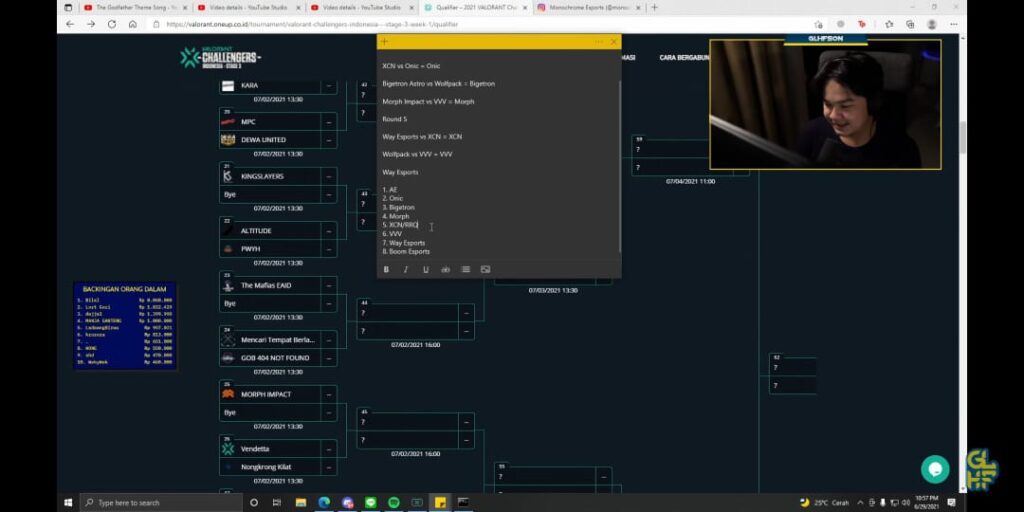Screen dimensions: 1024x512
Task: Select the ALTITUDE team entry
Action: 278,231
